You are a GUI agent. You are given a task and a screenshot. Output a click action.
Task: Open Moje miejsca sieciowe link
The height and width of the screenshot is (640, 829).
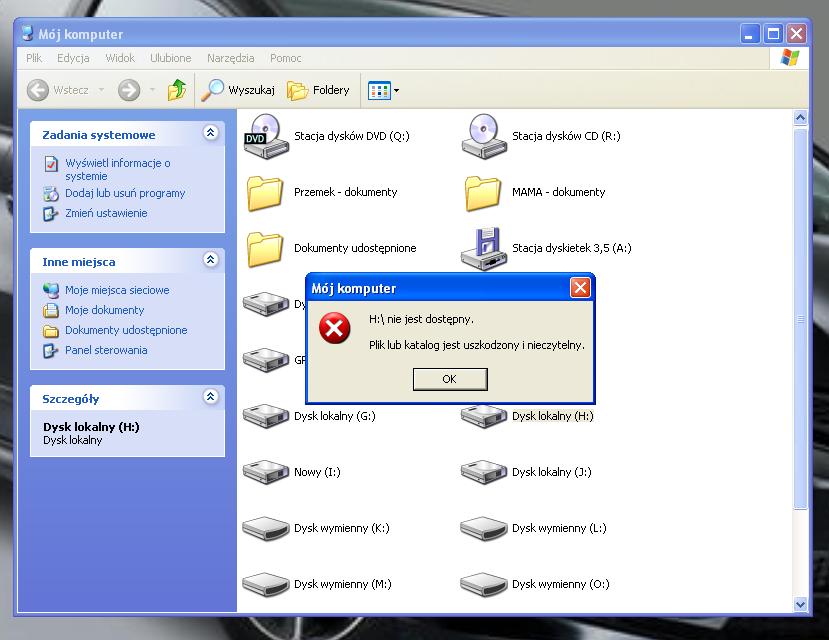click(x=117, y=290)
